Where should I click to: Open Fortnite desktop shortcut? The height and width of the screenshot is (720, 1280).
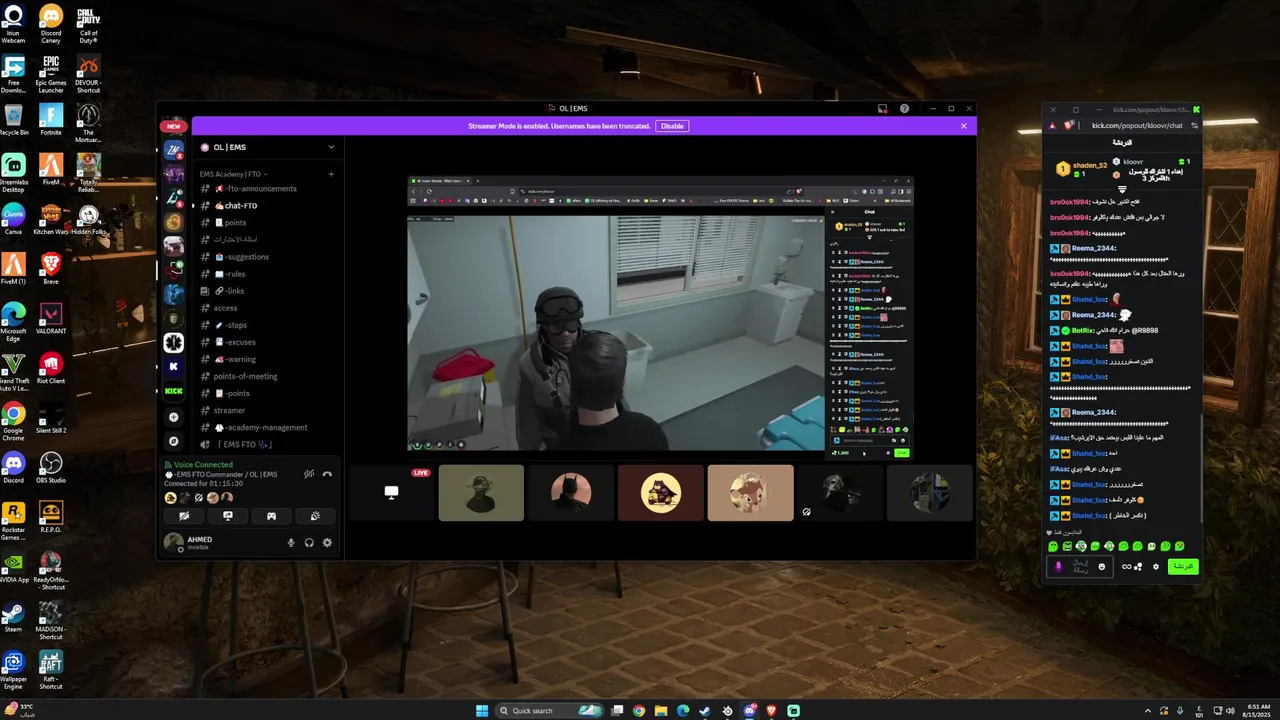point(51,120)
